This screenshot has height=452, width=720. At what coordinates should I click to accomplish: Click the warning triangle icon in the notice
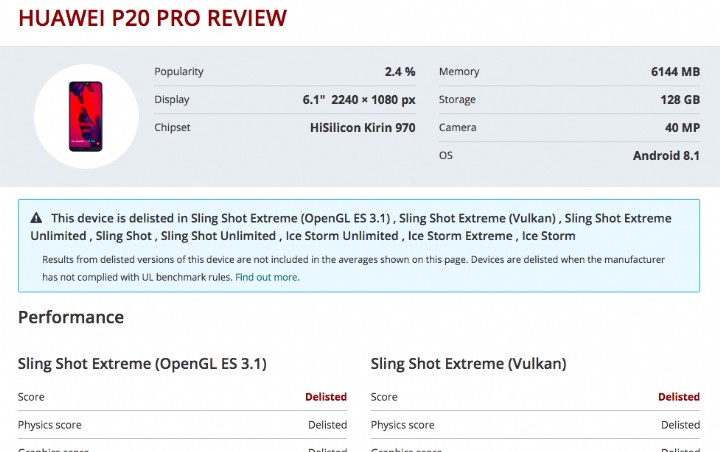pyautogui.click(x=36, y=218)
